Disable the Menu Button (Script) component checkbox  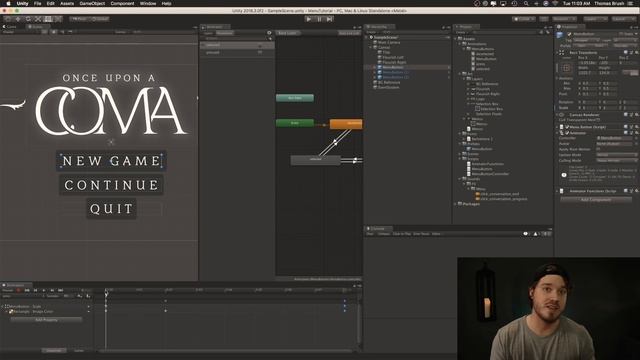[567, 127]
